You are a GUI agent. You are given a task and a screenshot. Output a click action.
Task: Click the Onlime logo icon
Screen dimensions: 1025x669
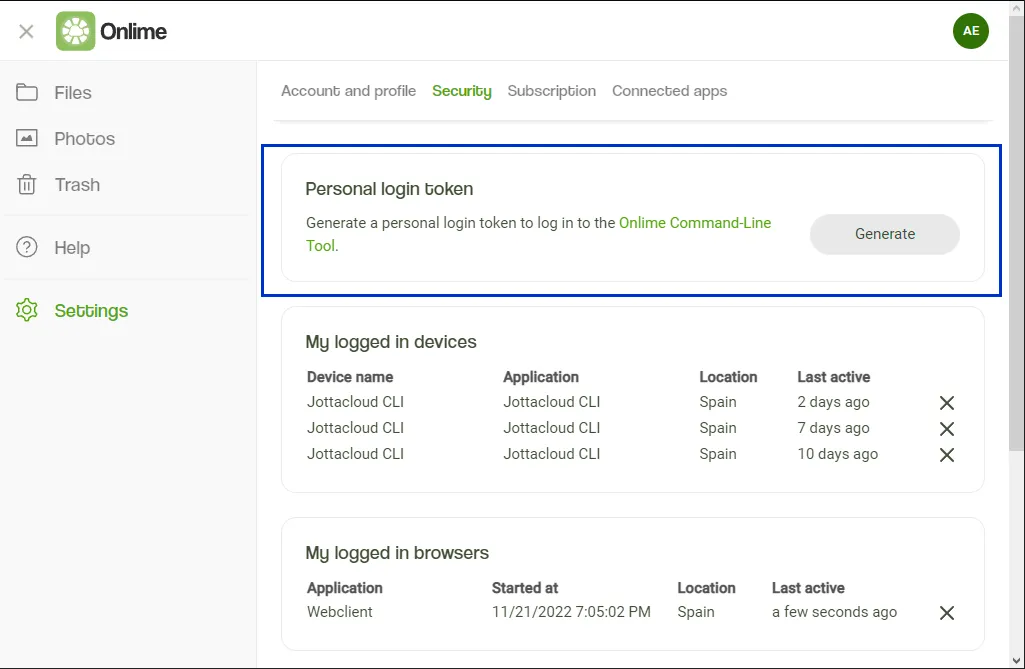(x=75, y=31)
